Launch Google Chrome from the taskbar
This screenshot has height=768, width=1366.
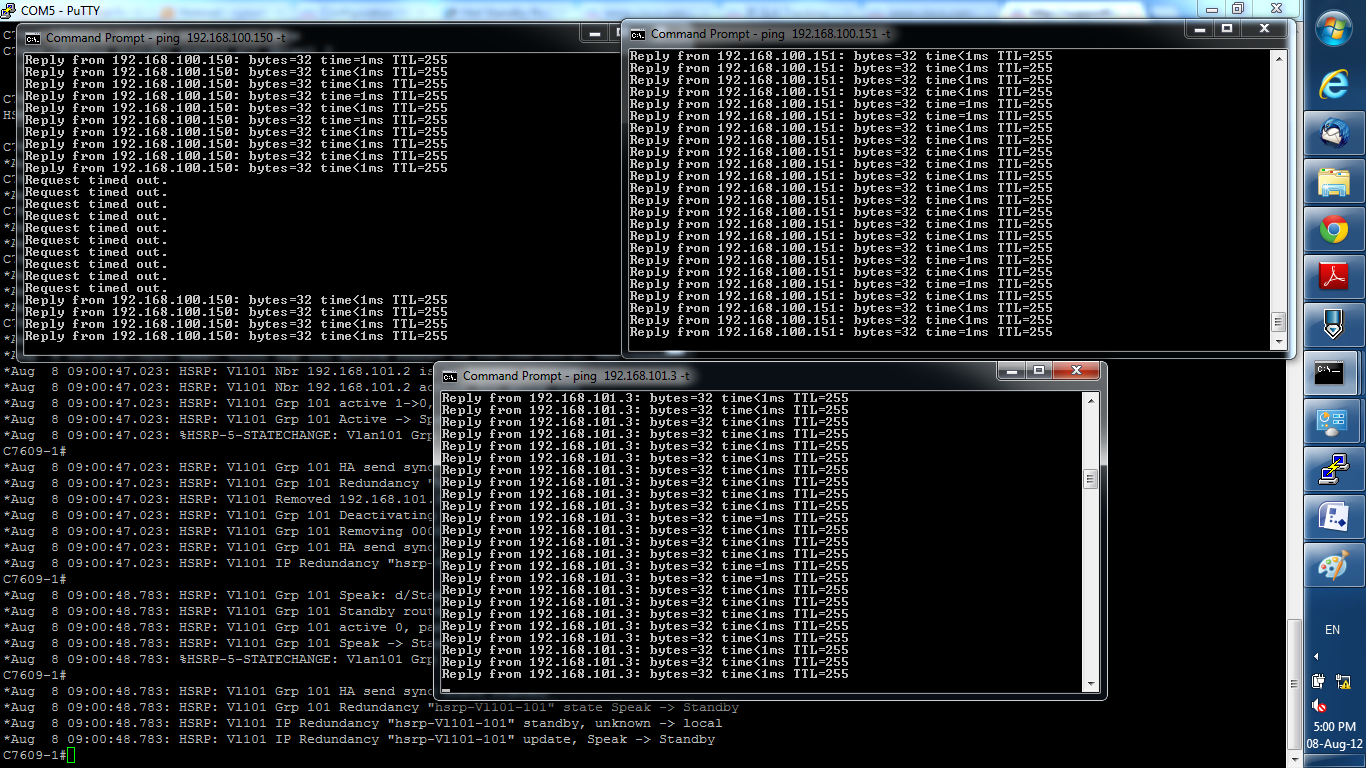(1334, 230)
